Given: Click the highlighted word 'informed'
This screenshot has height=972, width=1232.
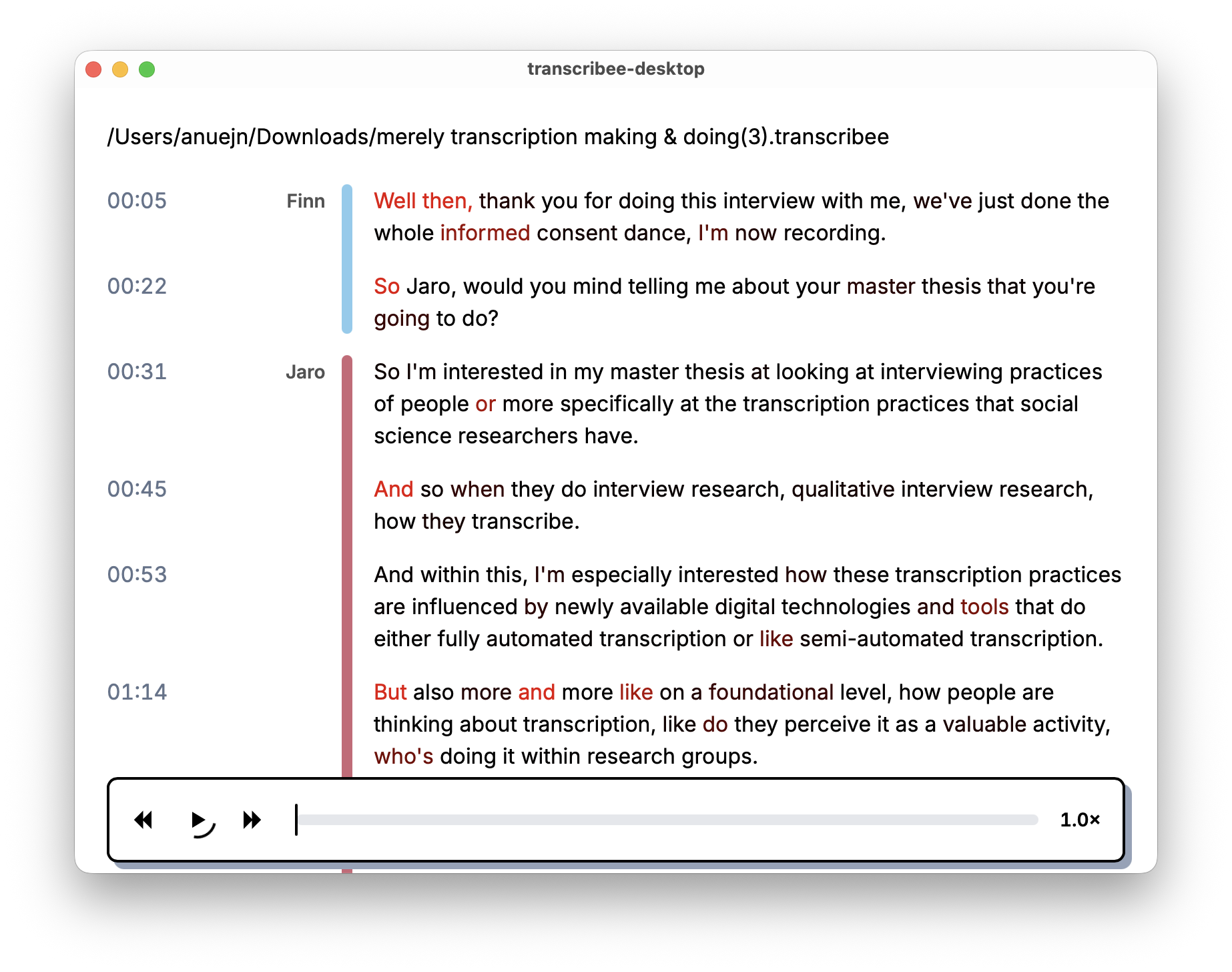Looking at the screenshot, I should click(485, 233).
